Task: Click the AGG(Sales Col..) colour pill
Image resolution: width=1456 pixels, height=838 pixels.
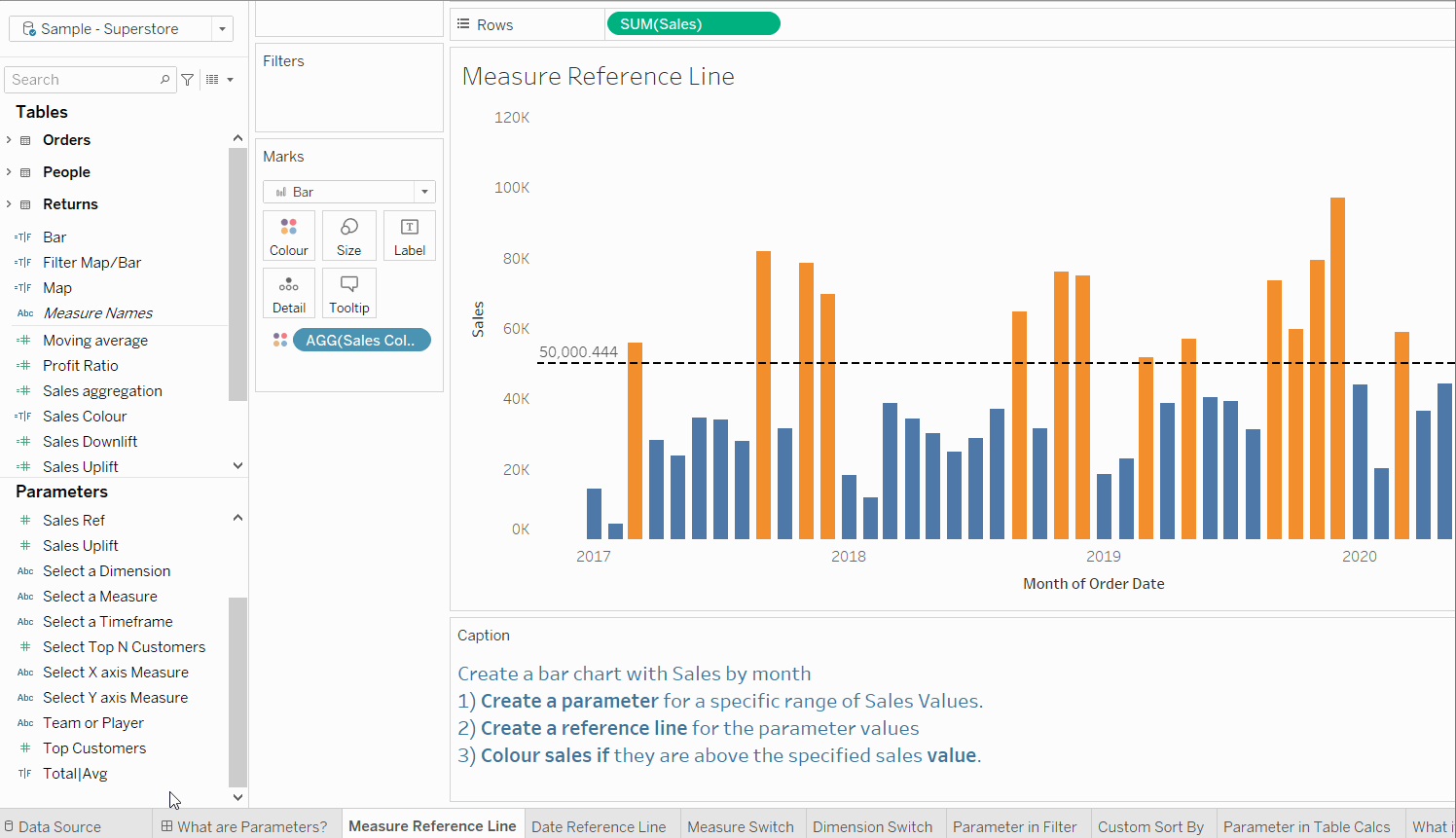Action: (361, 340)
